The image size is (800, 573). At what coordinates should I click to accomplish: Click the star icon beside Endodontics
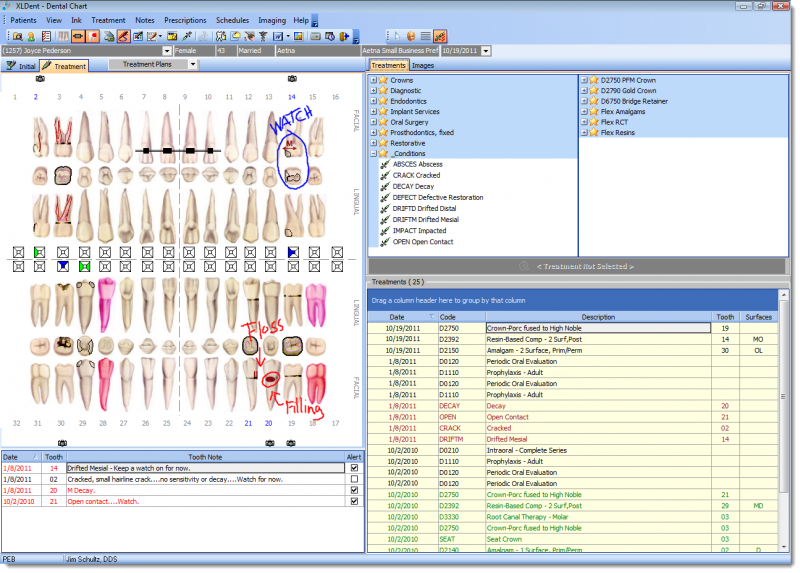383,101
